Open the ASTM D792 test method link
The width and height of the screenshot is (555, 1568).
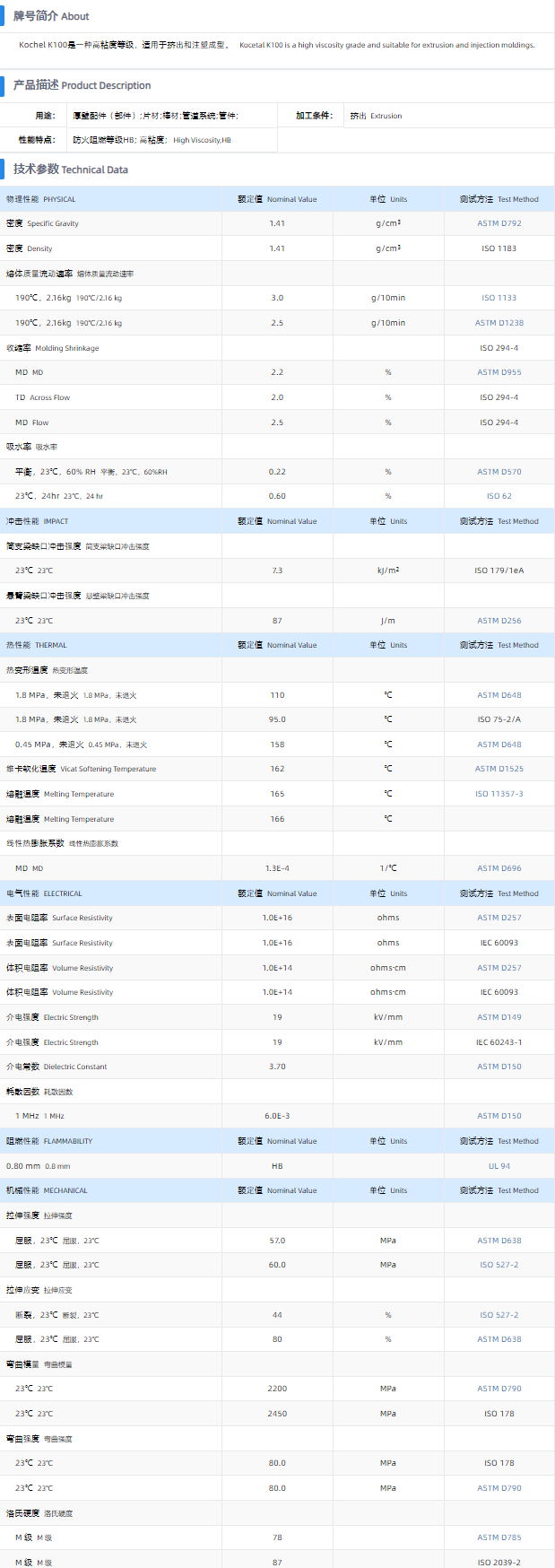(499, 223)
